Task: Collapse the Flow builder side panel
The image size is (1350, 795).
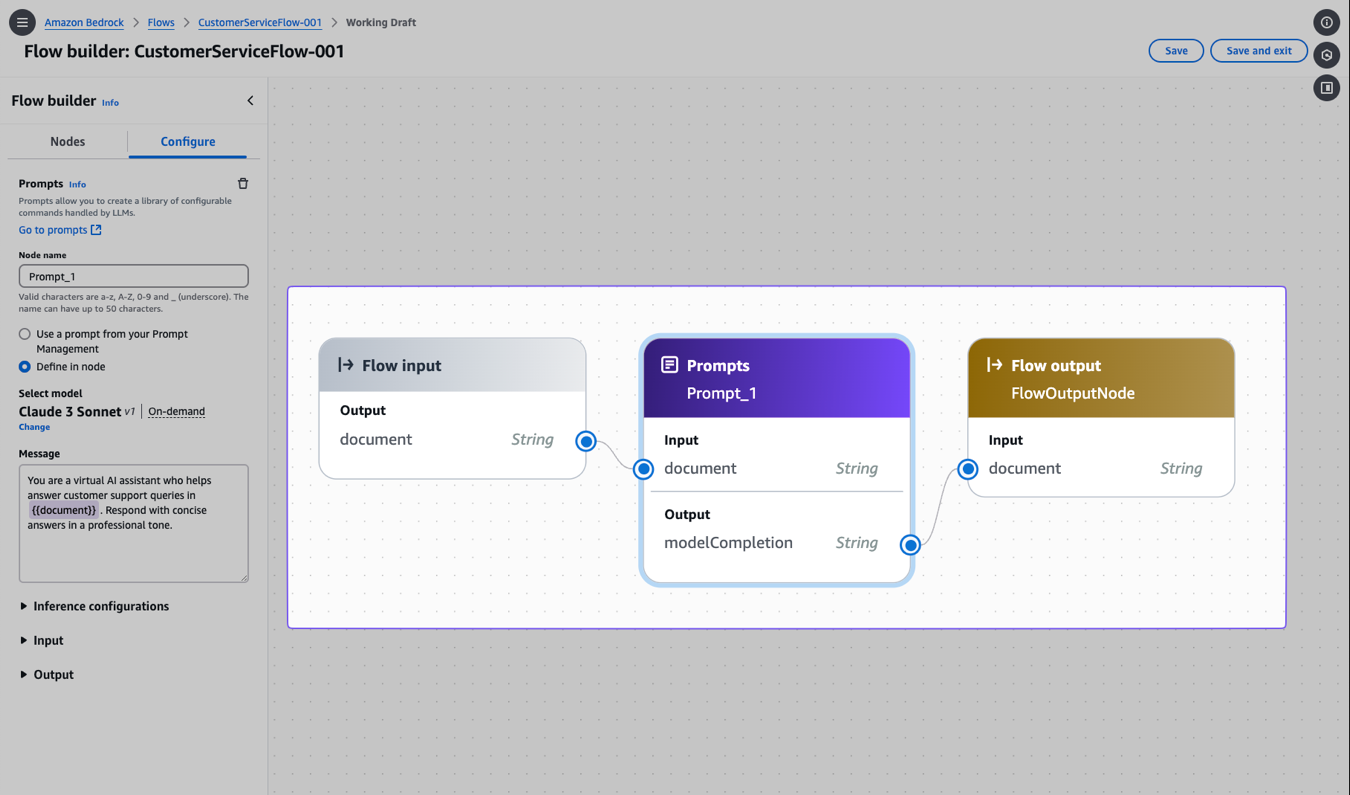Action: 250,101
